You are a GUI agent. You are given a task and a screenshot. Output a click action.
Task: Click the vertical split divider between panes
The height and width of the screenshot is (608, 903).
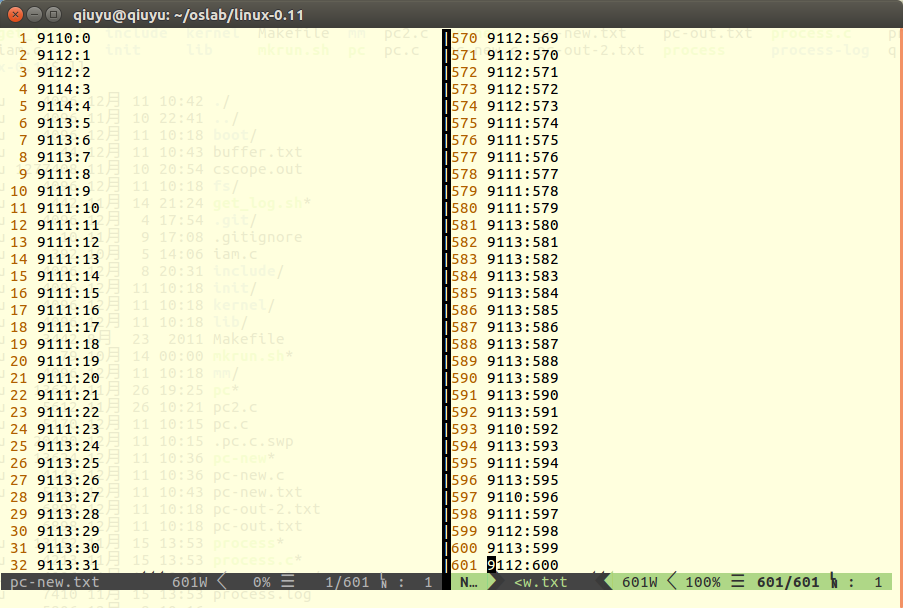coord(444,300)
